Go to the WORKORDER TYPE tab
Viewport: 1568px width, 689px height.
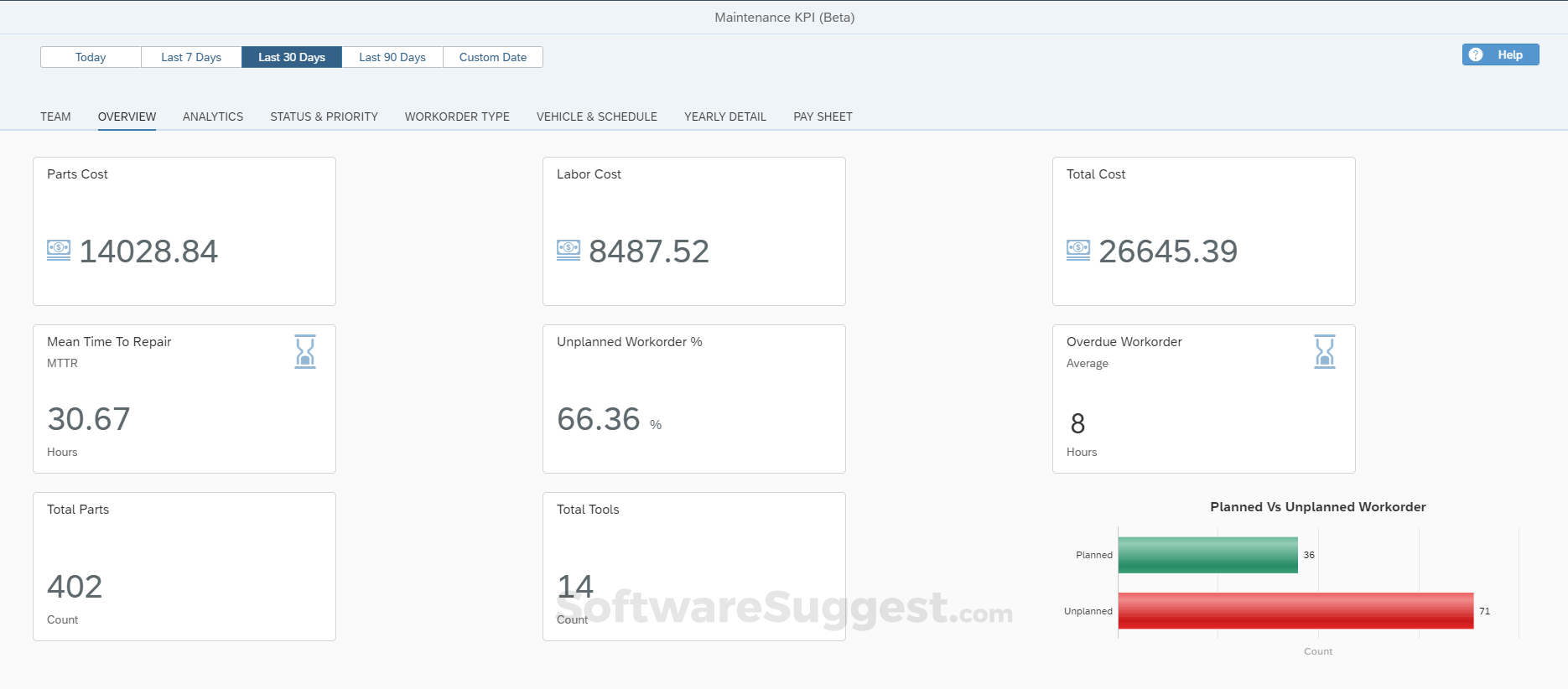[457, 117]
